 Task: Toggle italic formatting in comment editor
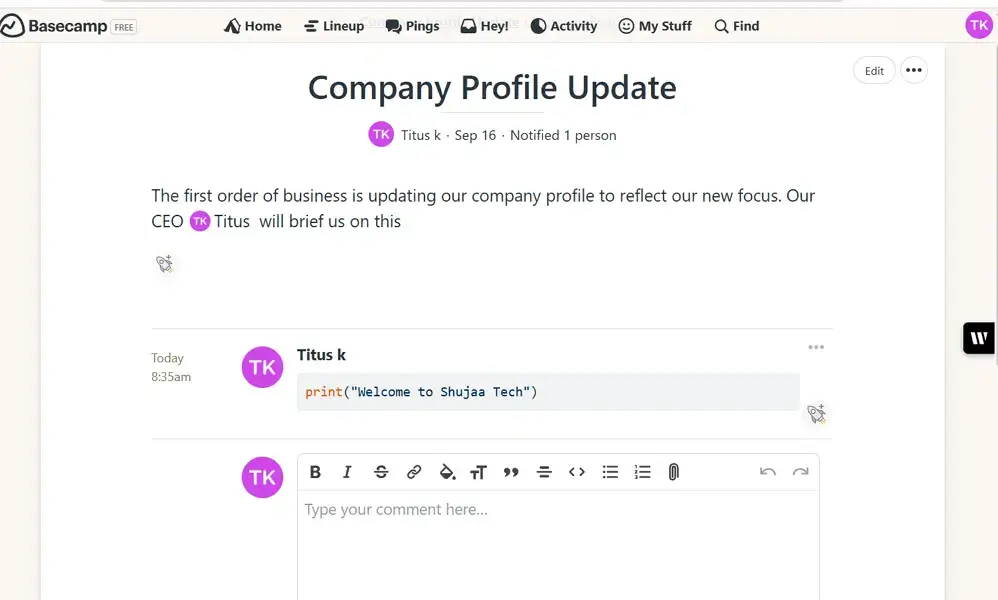(347, 472)
